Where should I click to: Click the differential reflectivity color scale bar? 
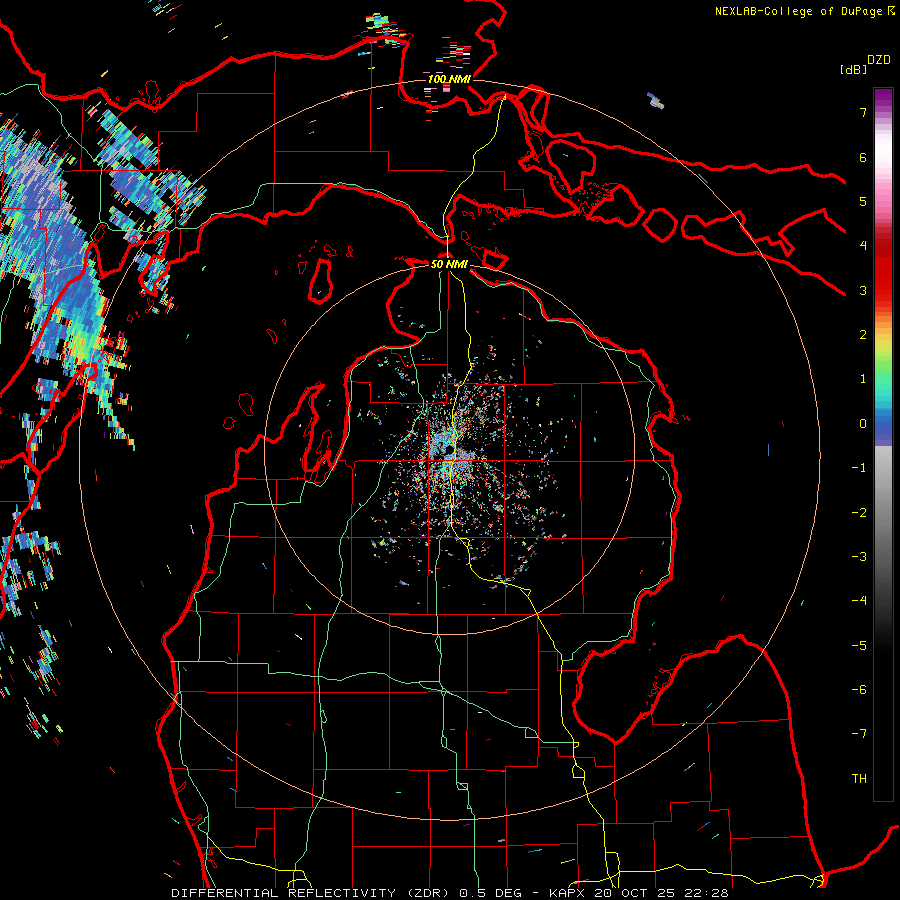[883, 444]
